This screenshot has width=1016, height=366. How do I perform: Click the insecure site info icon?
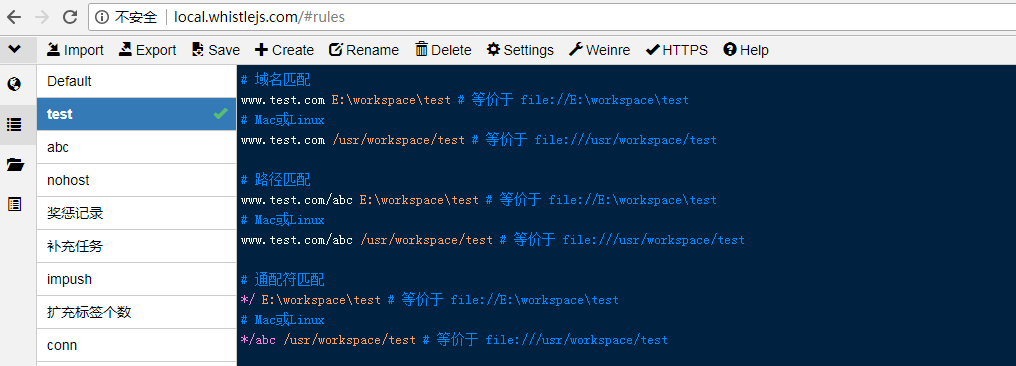[102, 17]
